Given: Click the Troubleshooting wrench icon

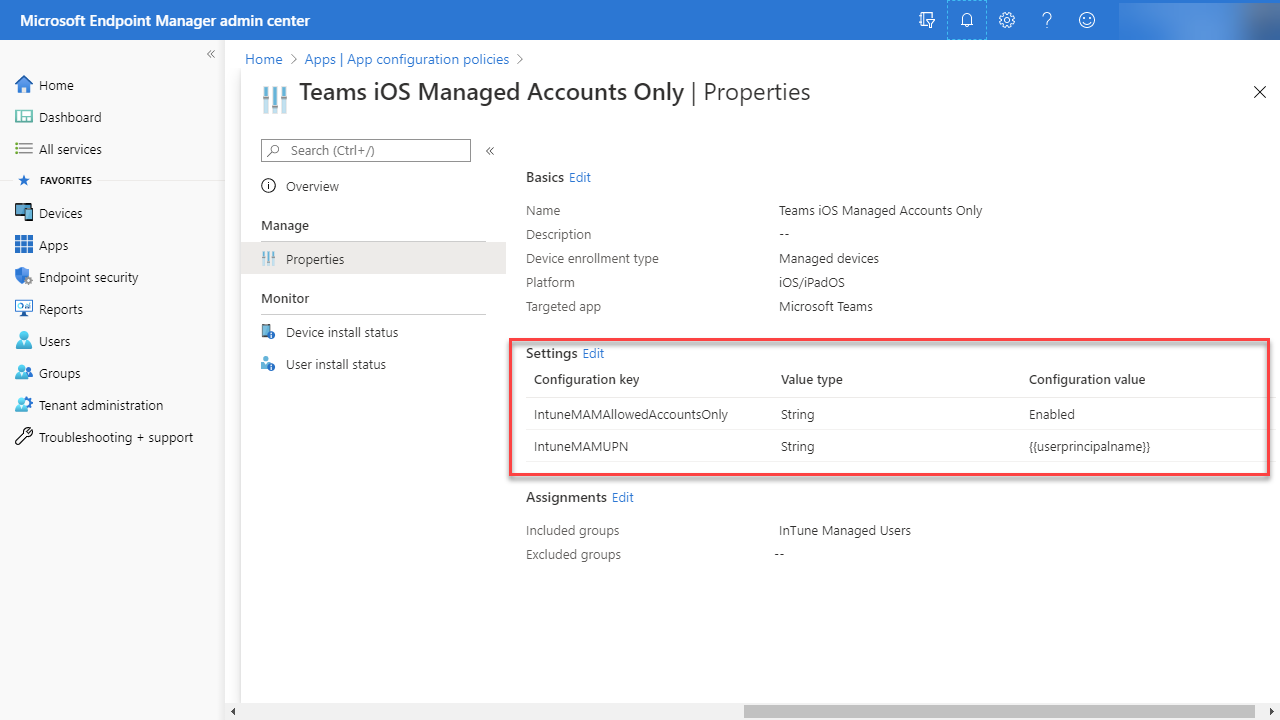Looking at the screenshot, I should point(24,437).
